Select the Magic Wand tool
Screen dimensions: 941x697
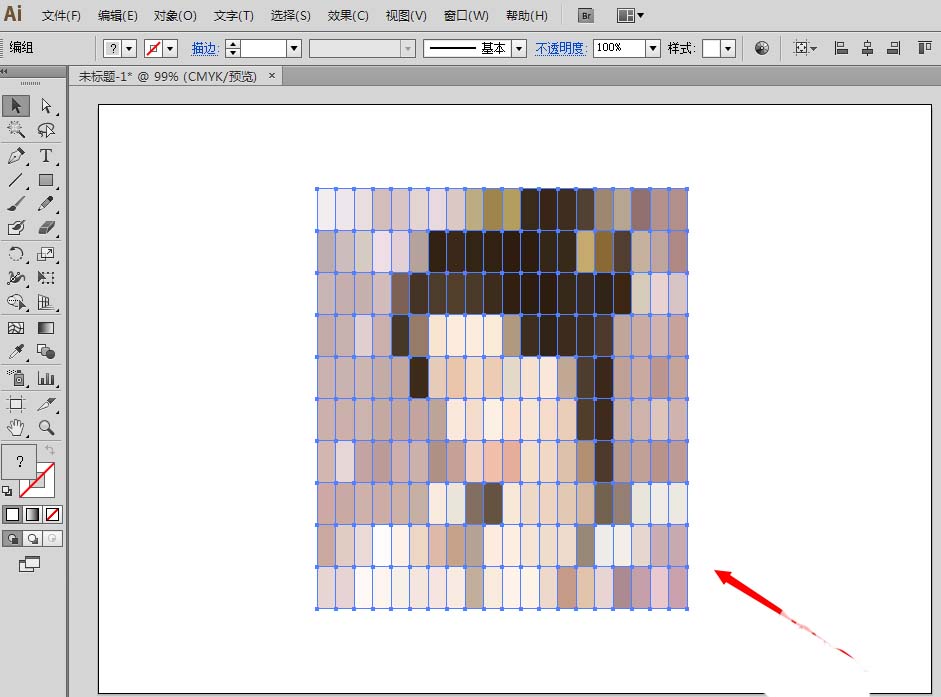pyautogui.click(x=16, y=130)
